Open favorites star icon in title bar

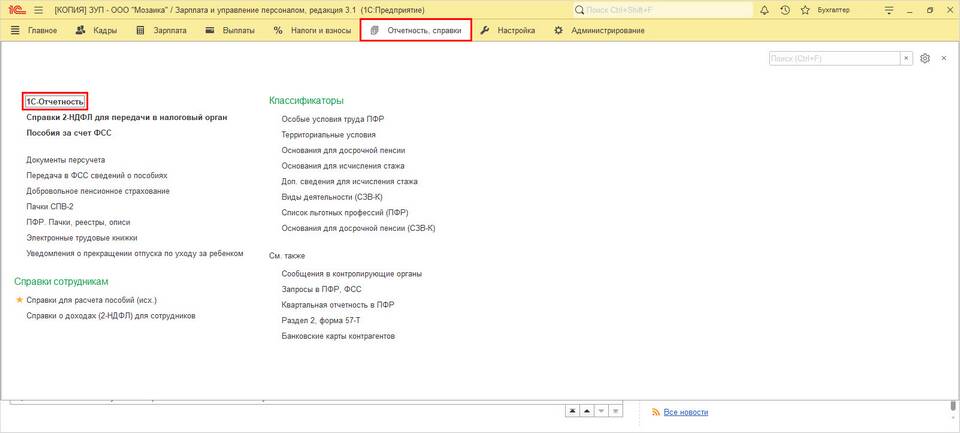(x=805, y=10)
